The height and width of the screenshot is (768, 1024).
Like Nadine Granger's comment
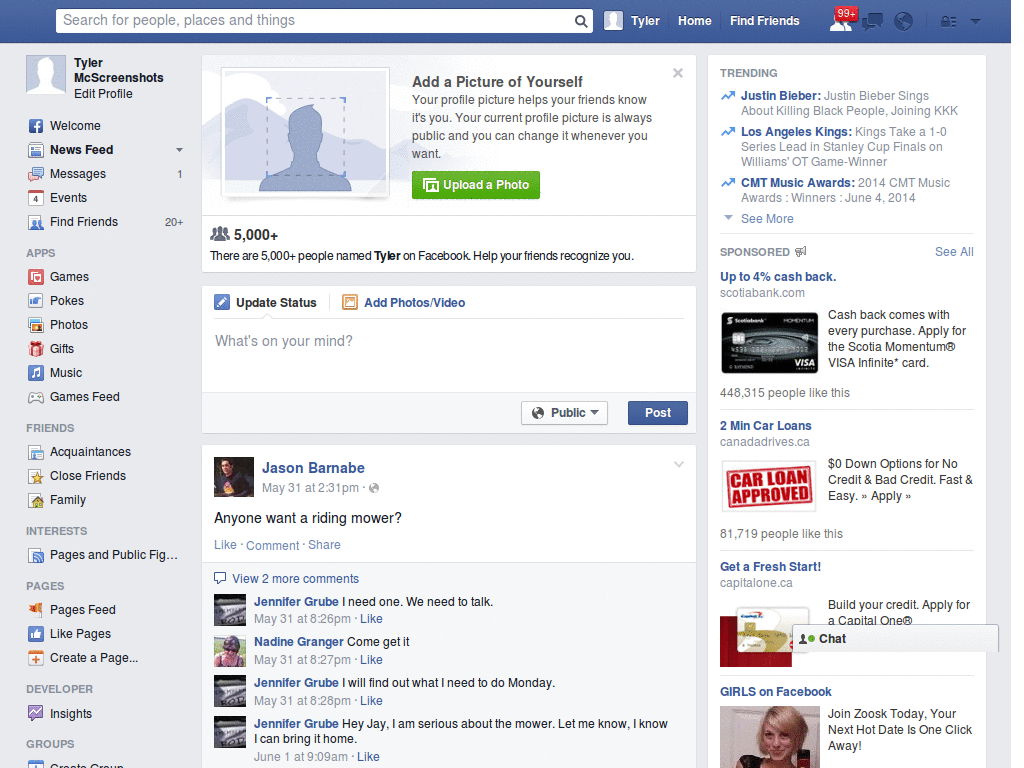371,660
